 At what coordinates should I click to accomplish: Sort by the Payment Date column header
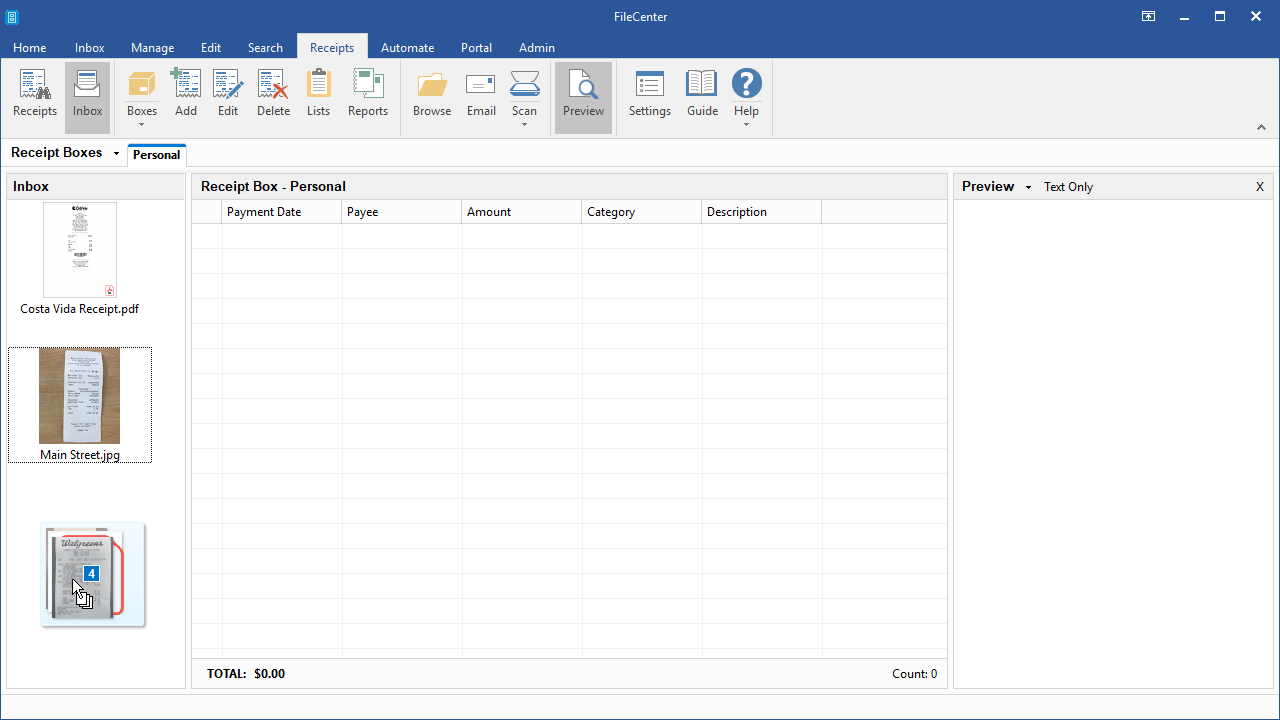coord(264,212)
